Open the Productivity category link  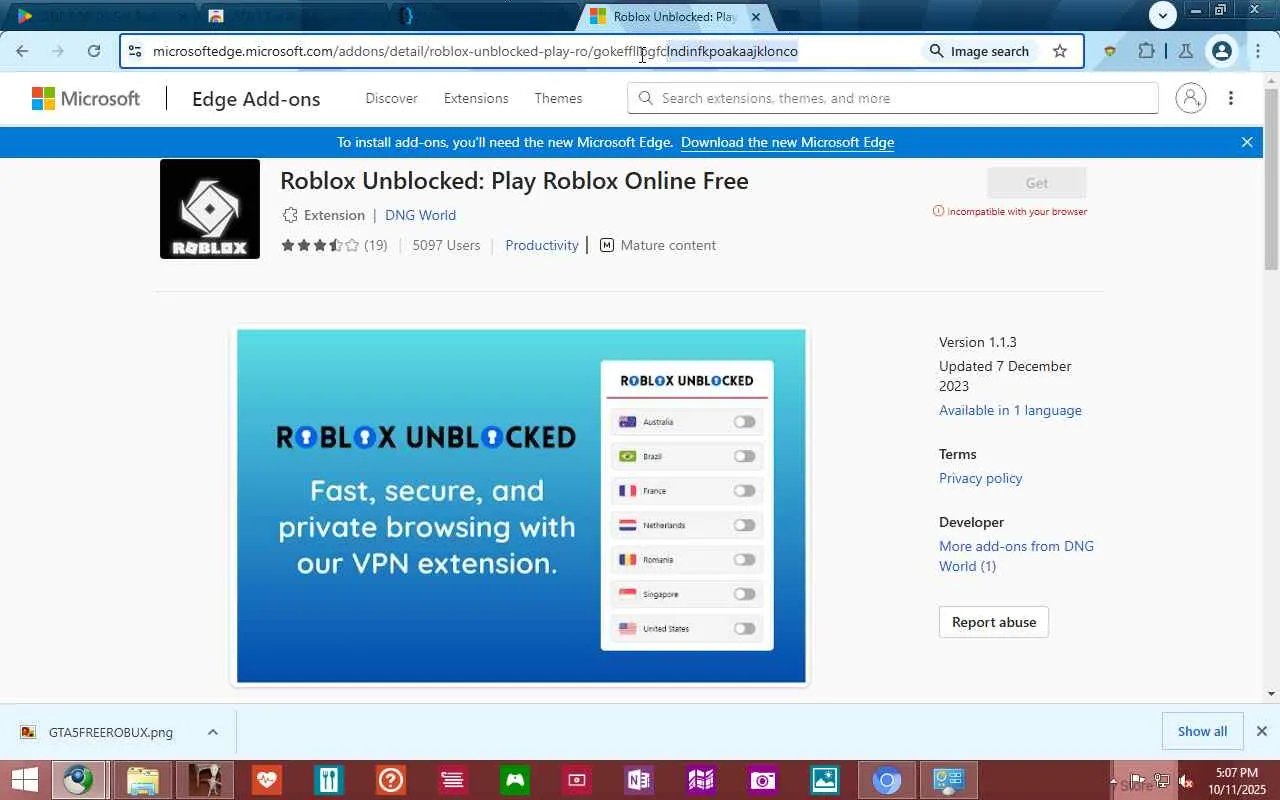pyautogui.click(x=542, y=245)
